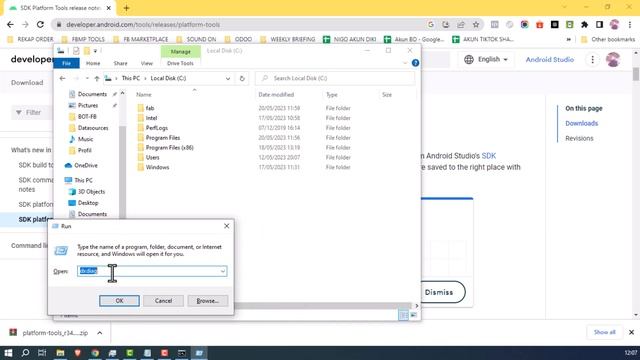Screen dimensions: 640x360
Task: Sort files by Date modified column
Action: click(x=276, y=95)
